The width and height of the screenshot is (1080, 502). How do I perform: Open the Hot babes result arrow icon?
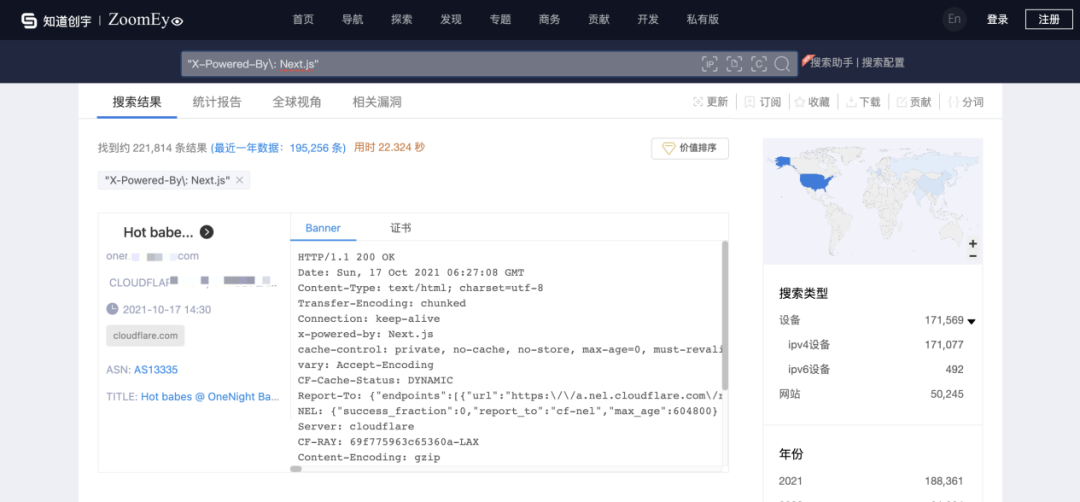[207, 232]
